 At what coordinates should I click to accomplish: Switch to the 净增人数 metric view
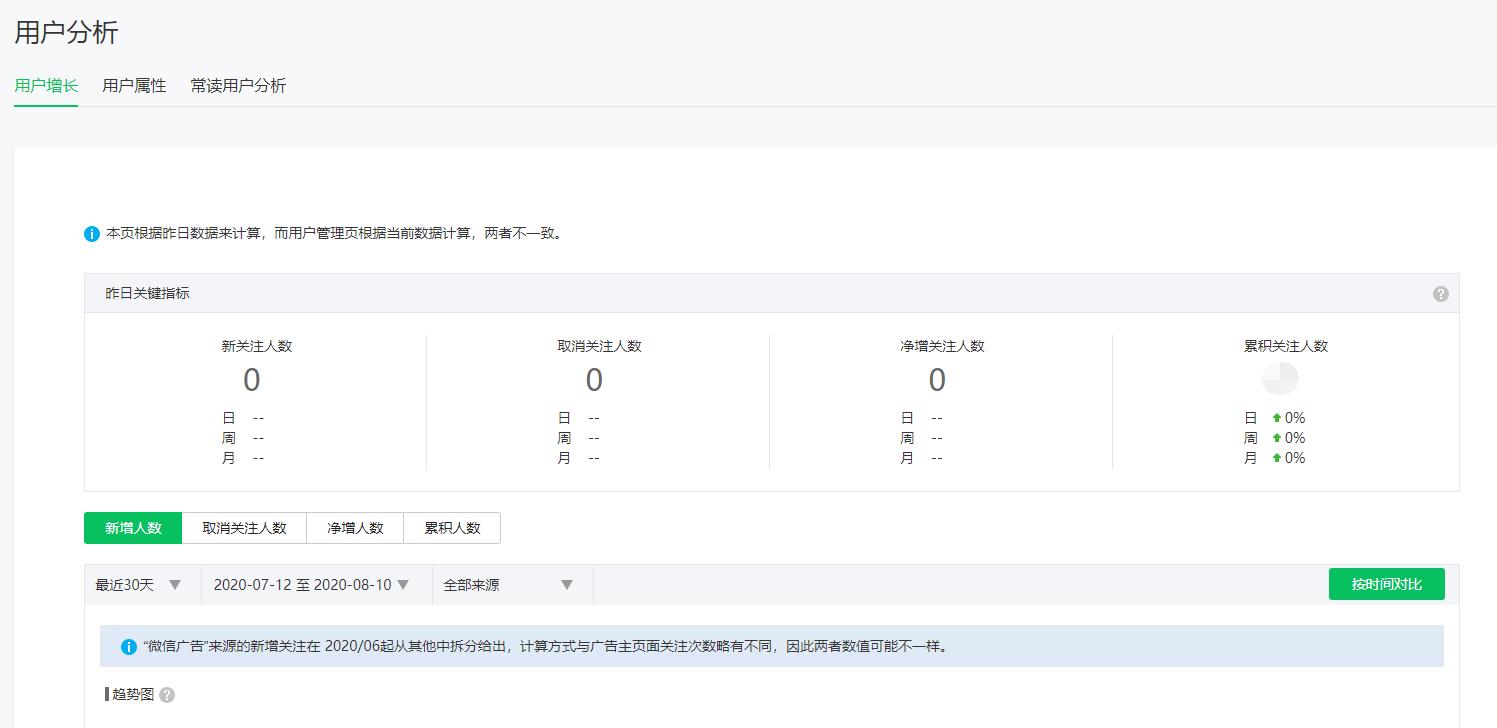pyautogui.click(x=355, y=528)
